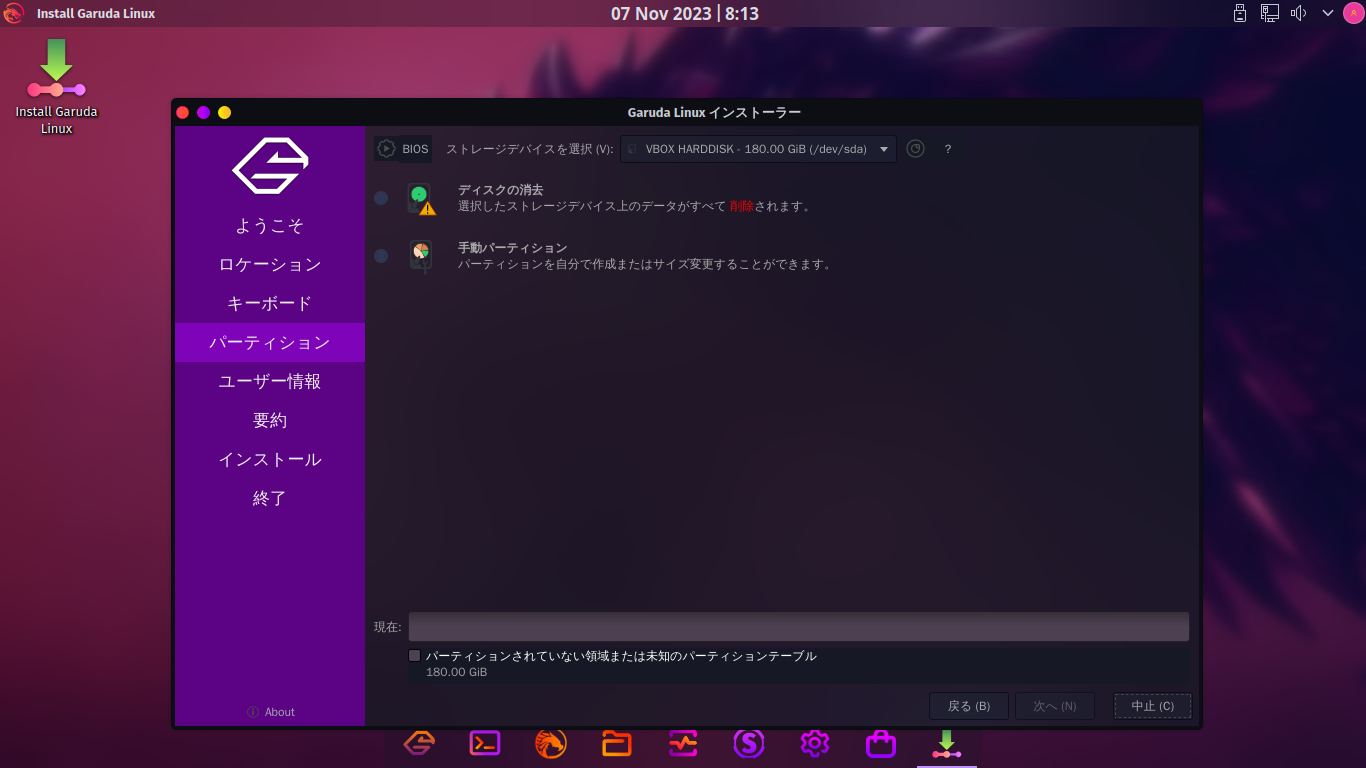The width and height of the screenshot is (1366, 768).
Task: Go to the ユーザー情報 step
Action: coord(270,382)
